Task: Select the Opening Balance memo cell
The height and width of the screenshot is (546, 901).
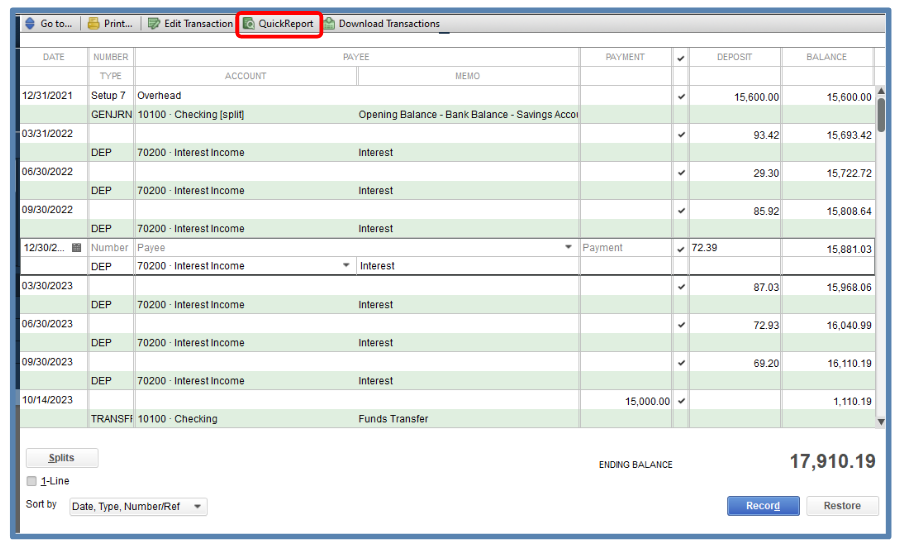Action: pos(468,114)
